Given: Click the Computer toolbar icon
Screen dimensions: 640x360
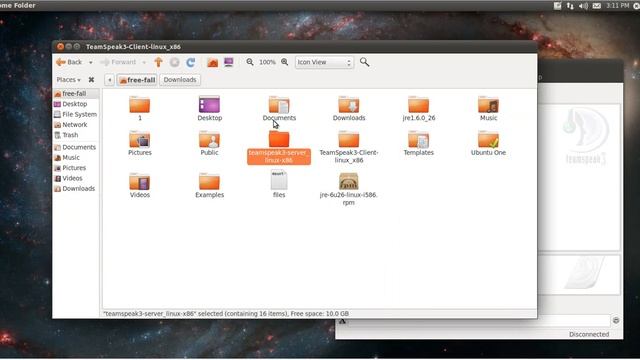Looking at the screenshot, I should coord(229,62).
